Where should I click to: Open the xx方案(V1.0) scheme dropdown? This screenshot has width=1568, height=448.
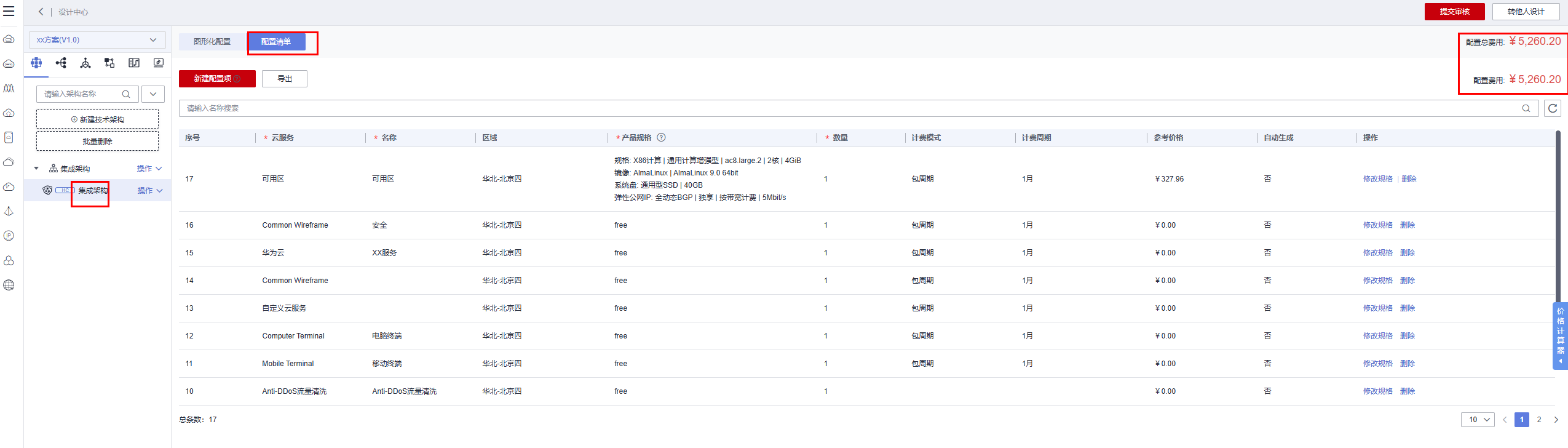pyautogui.click(x=97, y=40)
